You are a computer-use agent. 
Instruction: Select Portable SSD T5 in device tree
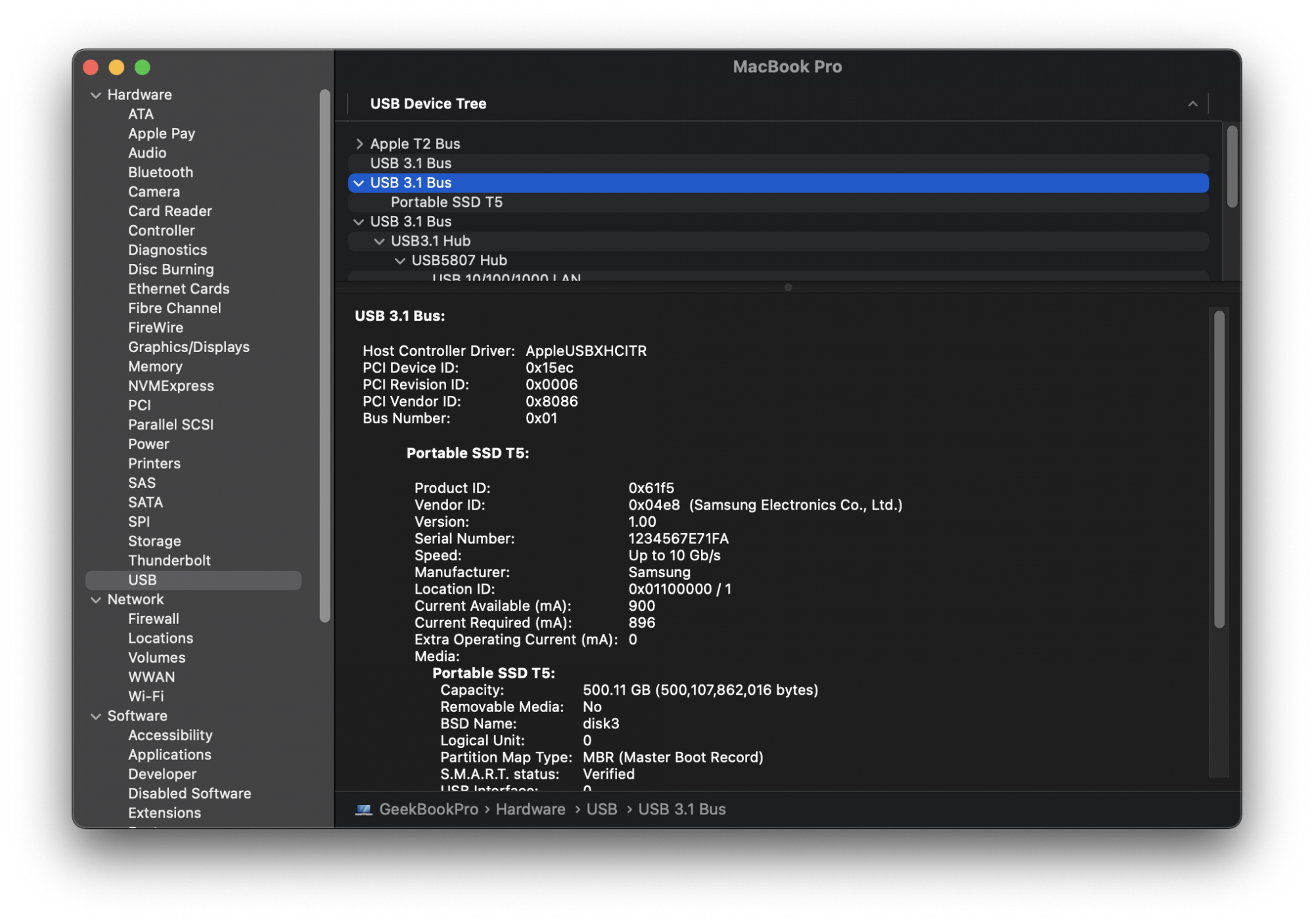(x=446, y=202)
